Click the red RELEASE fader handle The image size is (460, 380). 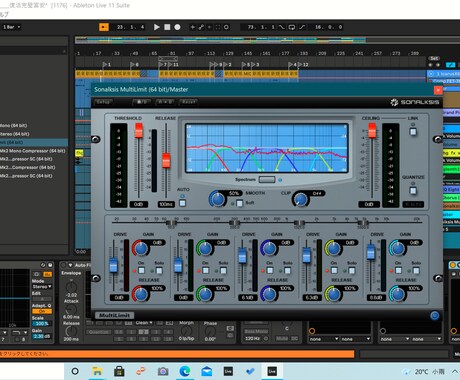pyautogui.click(x=166, y=160)
